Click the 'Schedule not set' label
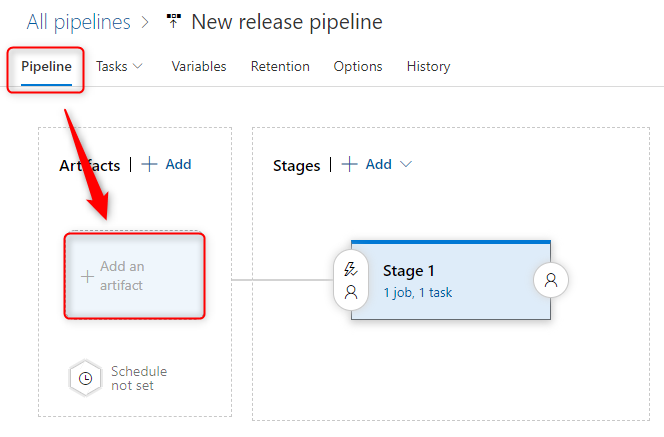This screenshot has width=664, height=437. coord(139,378)
